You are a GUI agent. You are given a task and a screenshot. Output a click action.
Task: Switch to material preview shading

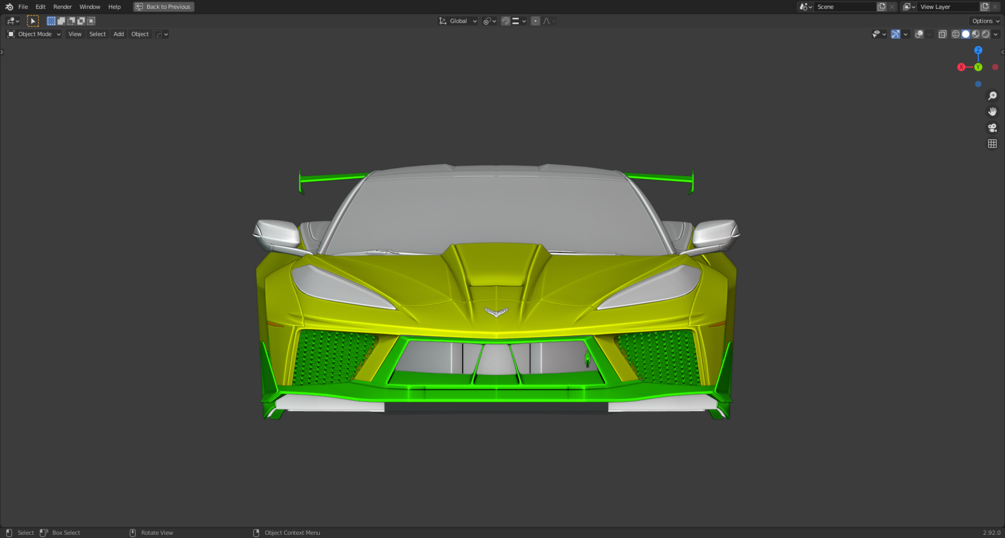point(976,34)
